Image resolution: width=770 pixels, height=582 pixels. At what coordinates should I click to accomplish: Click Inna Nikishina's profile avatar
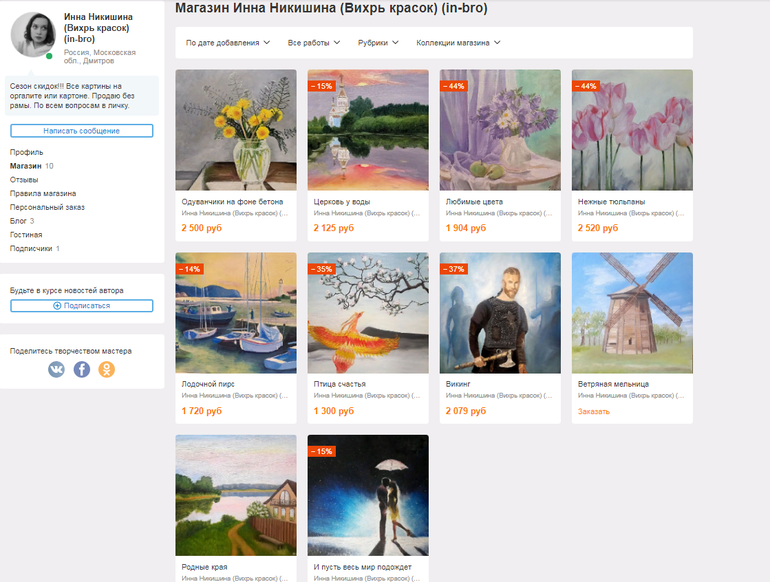pos(32,35)
